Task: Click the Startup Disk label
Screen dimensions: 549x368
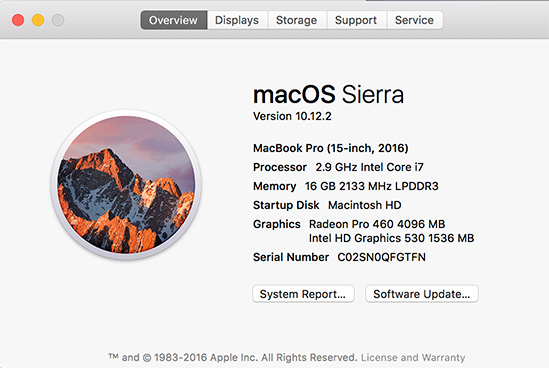Action: click(286, 205)
